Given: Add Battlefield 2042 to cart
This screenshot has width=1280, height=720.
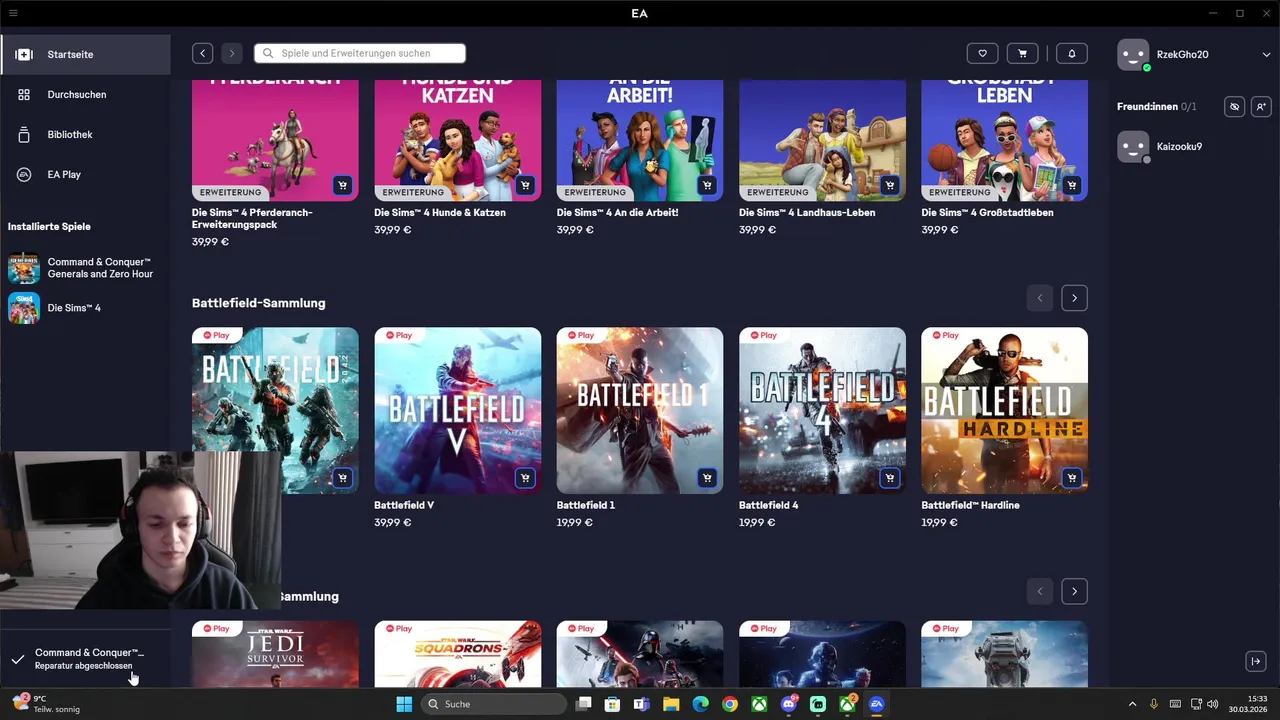Looking at the screenshot, I should (x=343, y=478).
